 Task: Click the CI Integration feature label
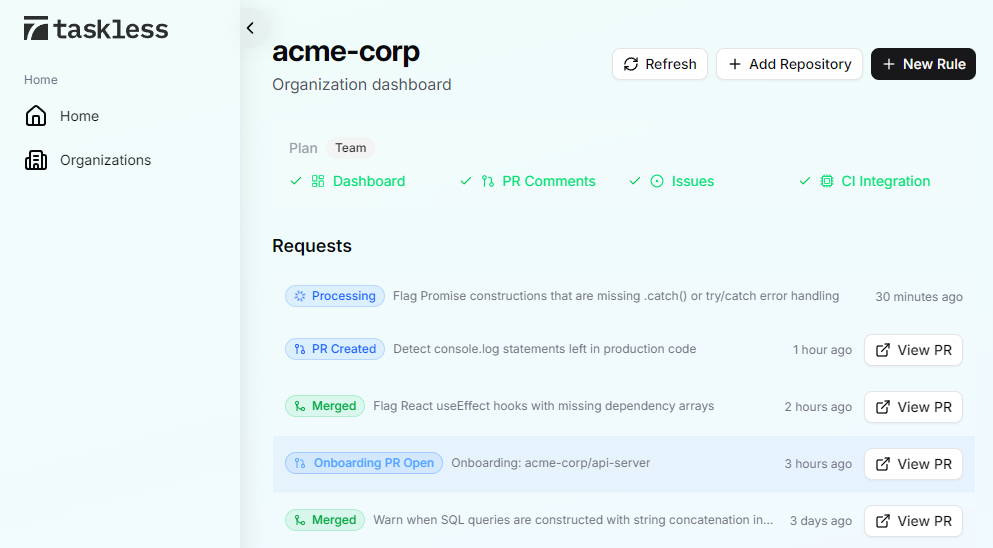tap(885, 181)
